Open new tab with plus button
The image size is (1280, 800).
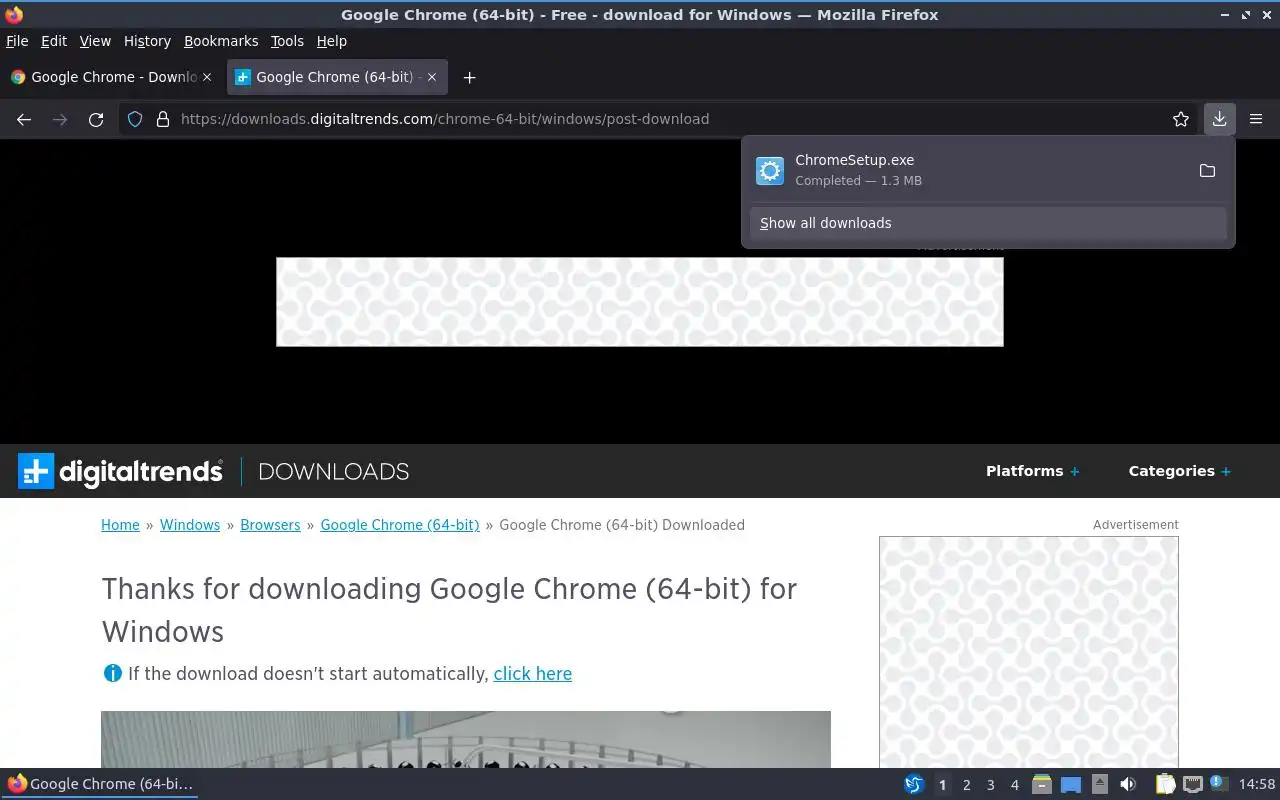(469, 77)
